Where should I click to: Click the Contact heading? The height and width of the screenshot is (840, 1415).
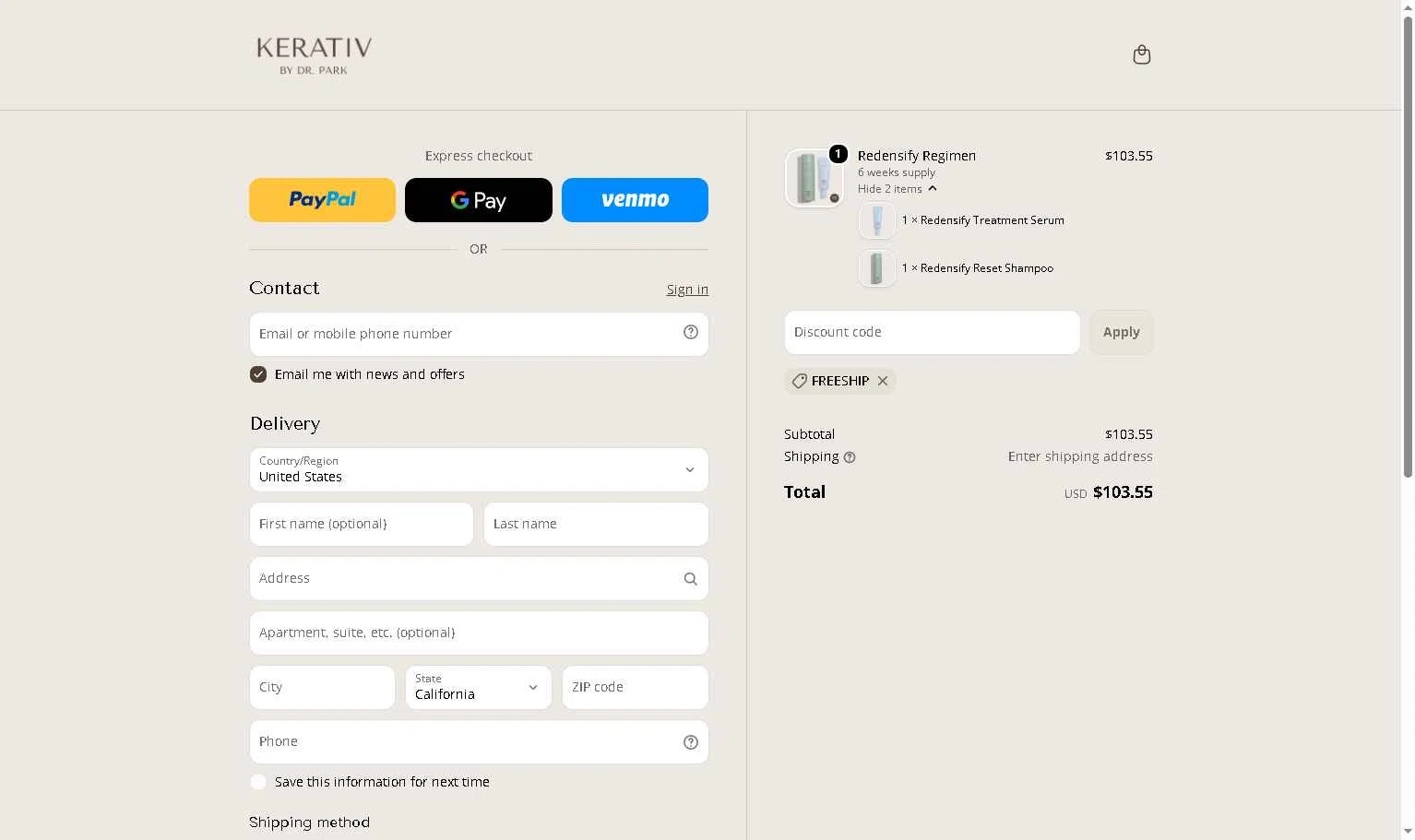284,288
